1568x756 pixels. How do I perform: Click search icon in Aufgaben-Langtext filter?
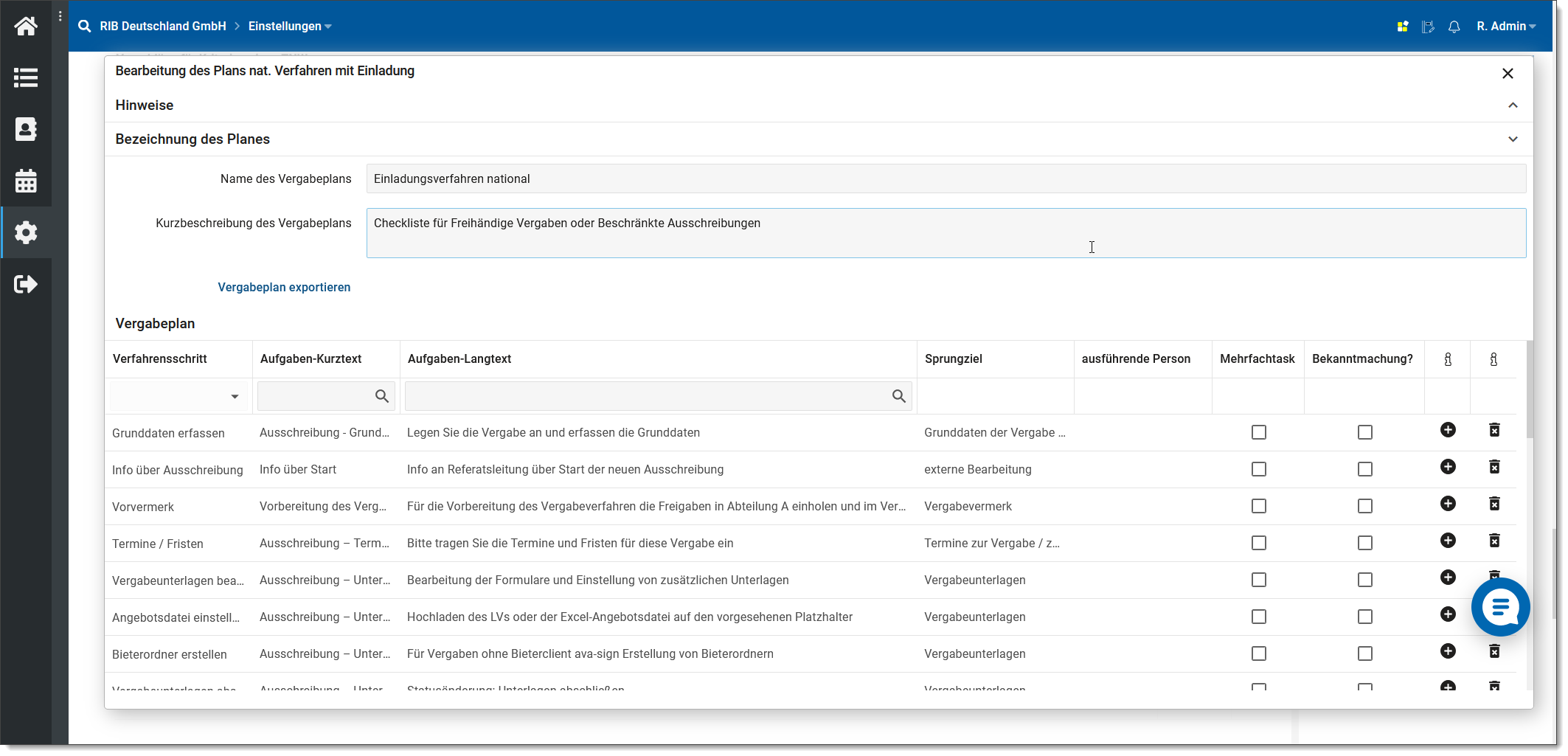[898, 396]
